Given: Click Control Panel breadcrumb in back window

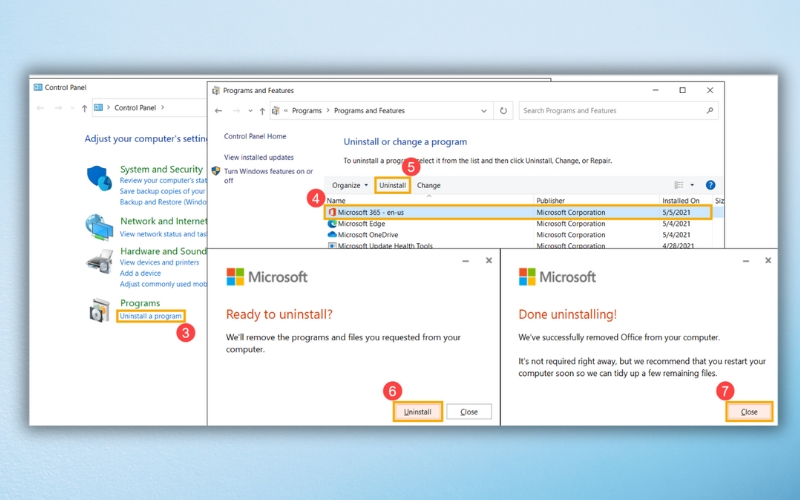Looking at the screenshot, I should pos(135,108).
